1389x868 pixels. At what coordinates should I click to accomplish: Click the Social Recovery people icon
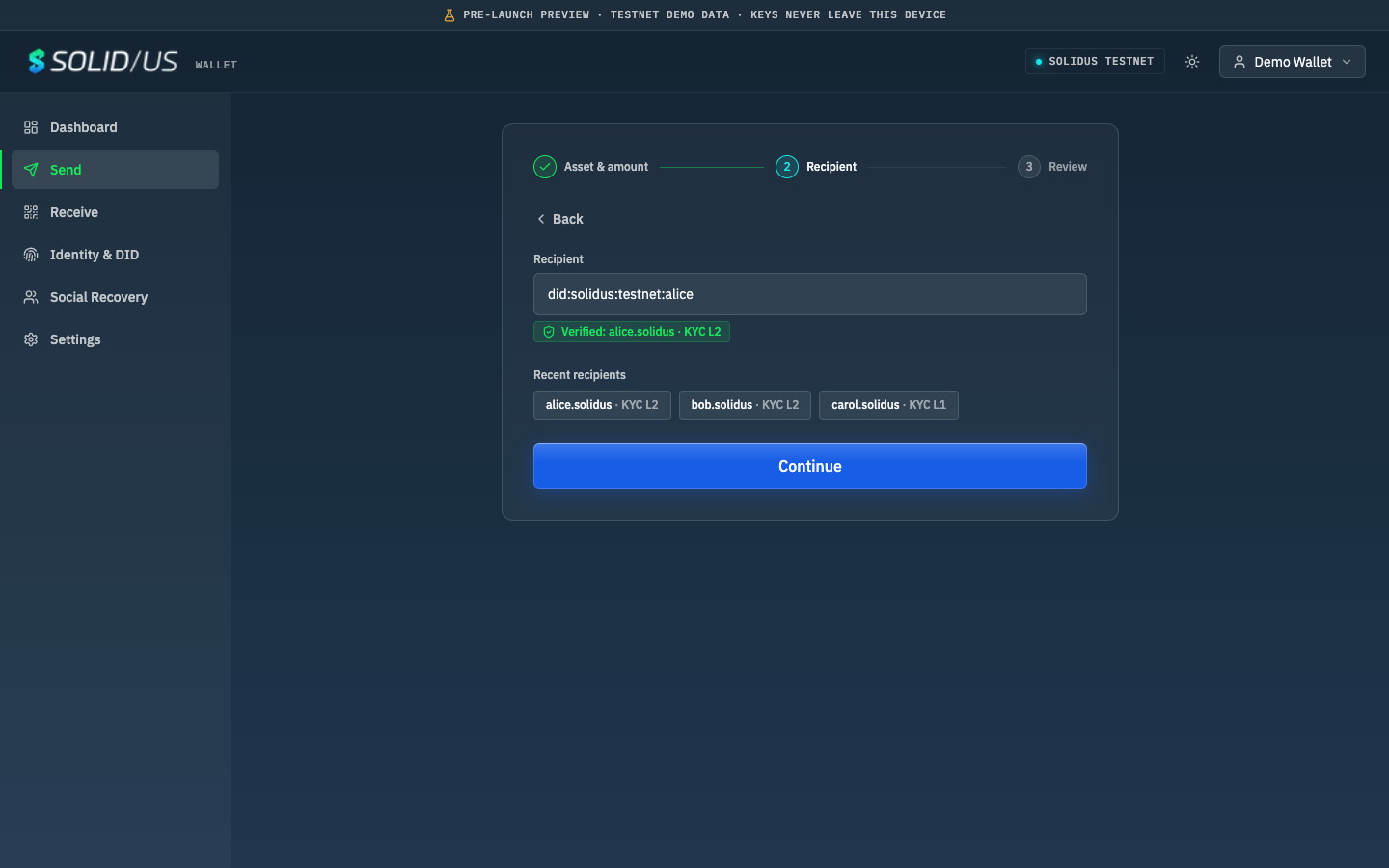(31, 297)
